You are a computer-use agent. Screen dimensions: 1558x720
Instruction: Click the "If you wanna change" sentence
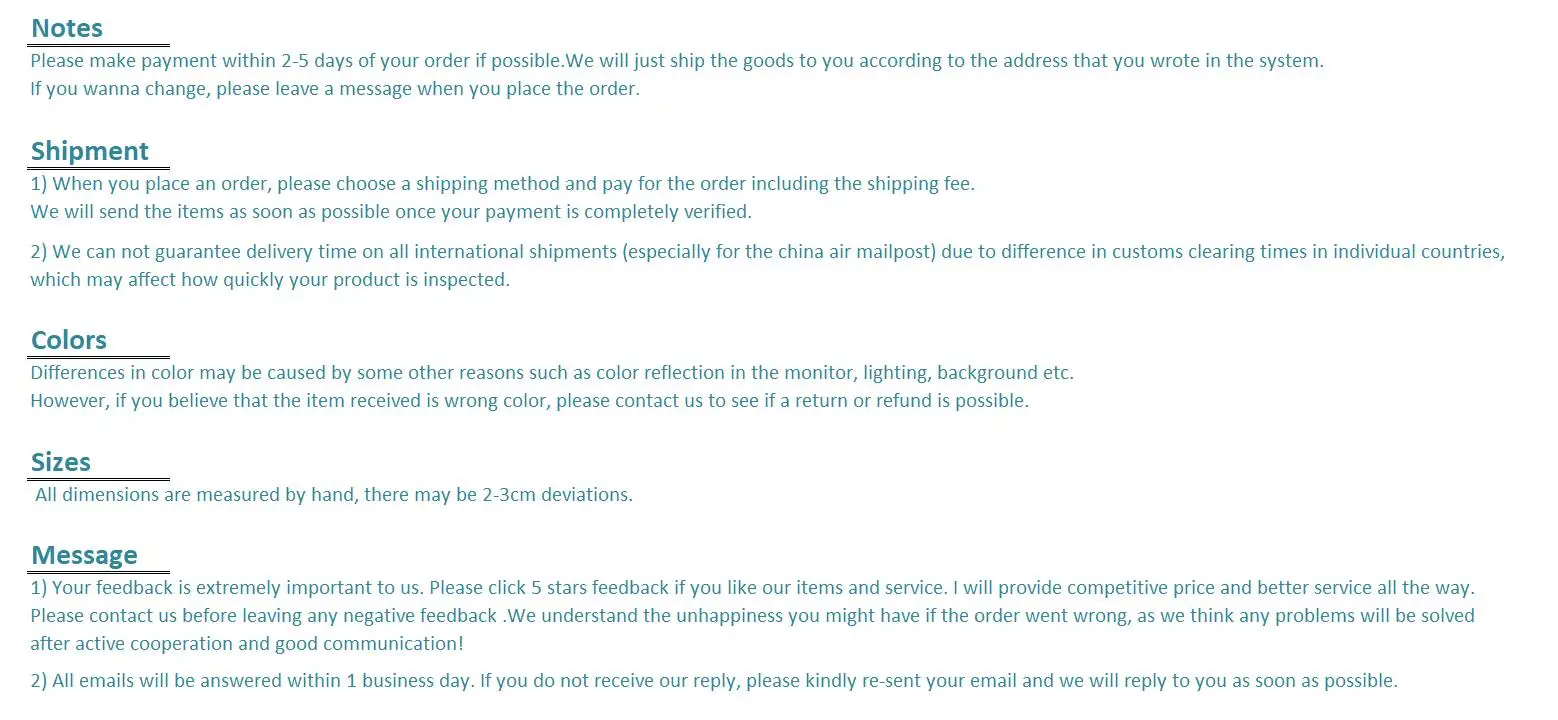point(334,89)
